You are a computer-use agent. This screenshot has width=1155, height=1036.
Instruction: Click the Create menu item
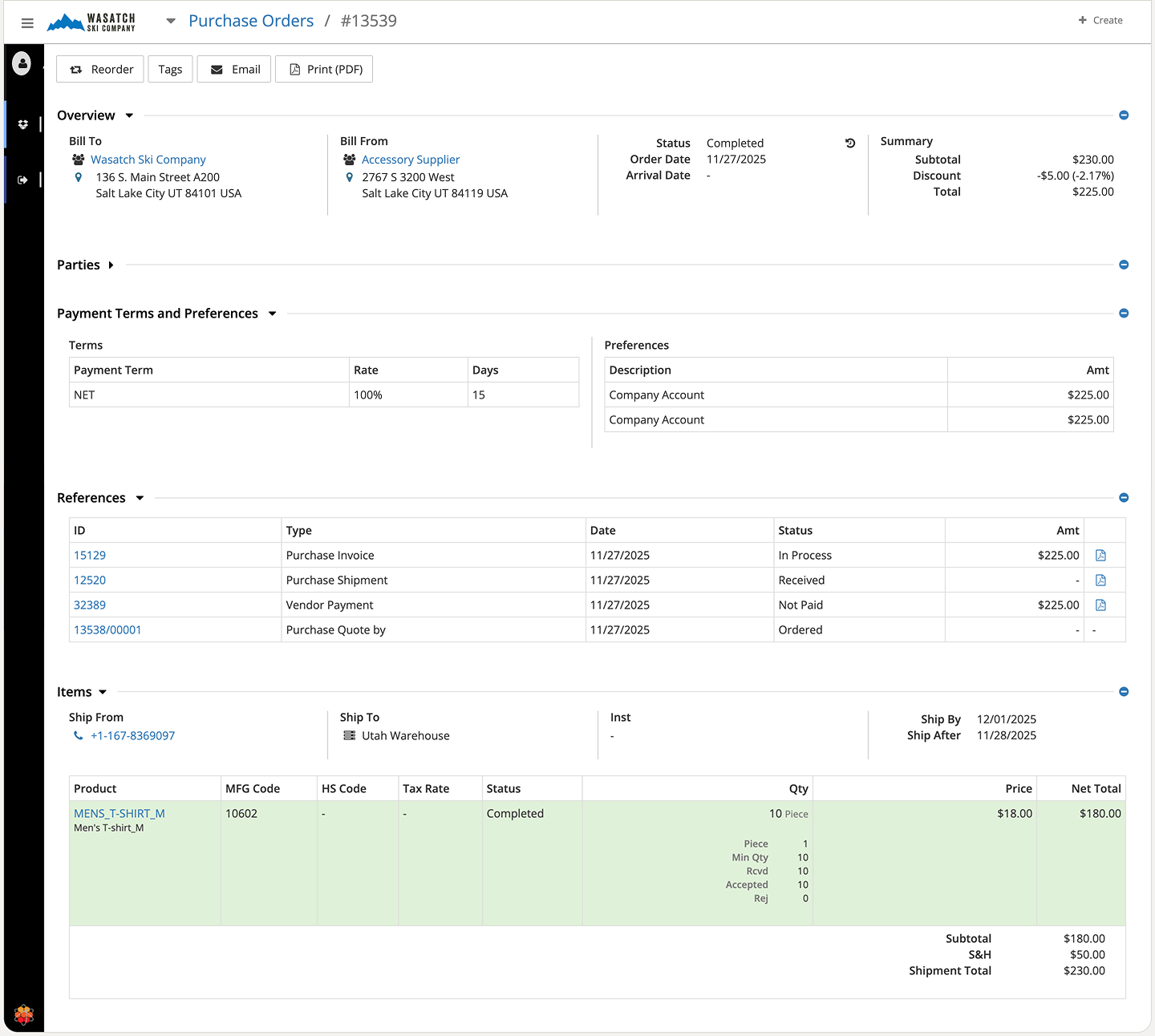tap(1100, 20)
